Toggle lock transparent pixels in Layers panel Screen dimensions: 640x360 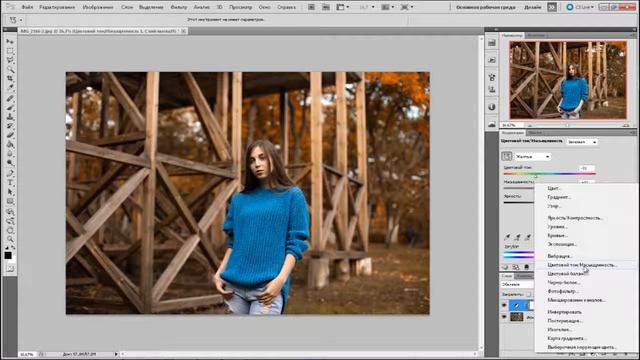tap(529, 294)
